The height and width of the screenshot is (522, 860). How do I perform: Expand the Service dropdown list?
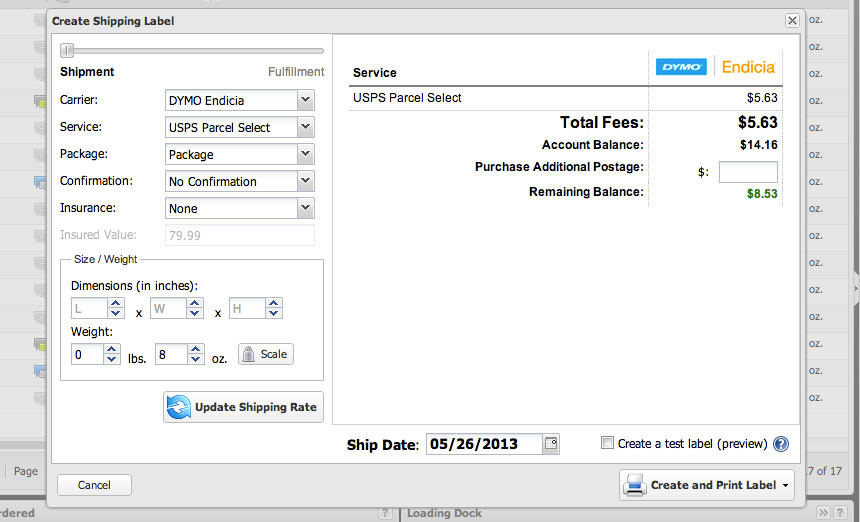click(239, 127)
